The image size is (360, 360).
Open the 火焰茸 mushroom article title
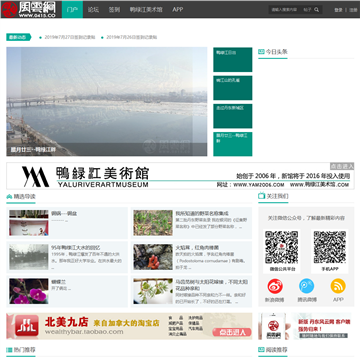[197, 248]
